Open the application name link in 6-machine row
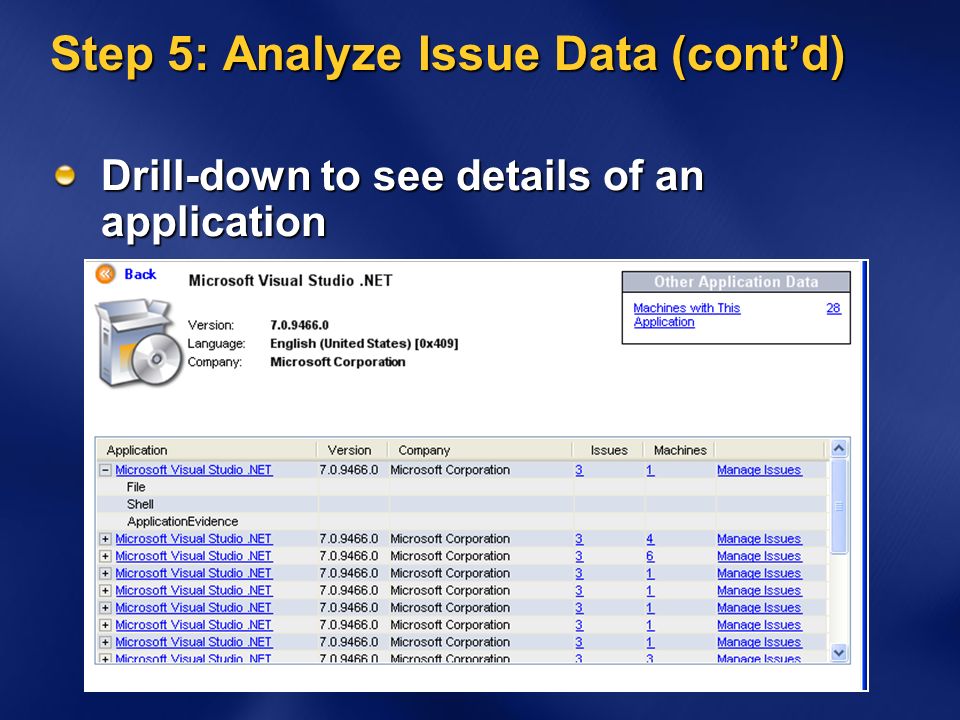This screenshot has width=960, height=720. tap(193, 556)
